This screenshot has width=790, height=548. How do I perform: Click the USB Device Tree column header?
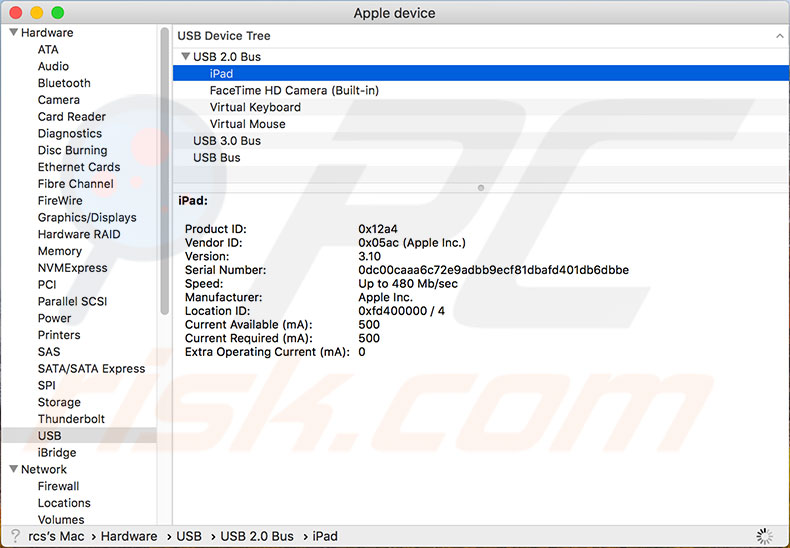[224, 36]
